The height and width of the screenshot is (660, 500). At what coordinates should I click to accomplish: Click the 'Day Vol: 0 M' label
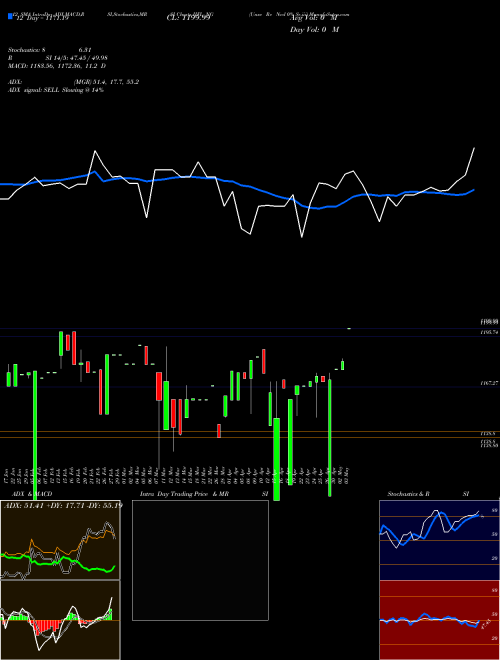[314, 29]
